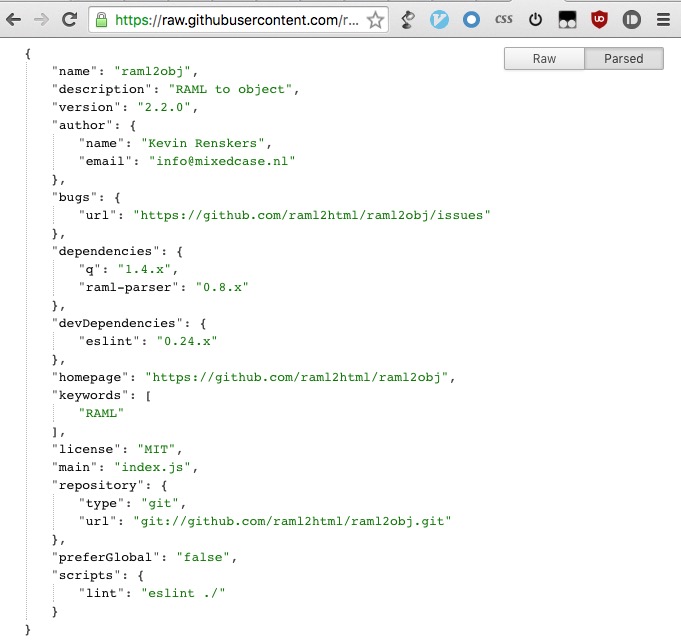Click the browser Back arrow
The image size is (681, 644).
14,19
